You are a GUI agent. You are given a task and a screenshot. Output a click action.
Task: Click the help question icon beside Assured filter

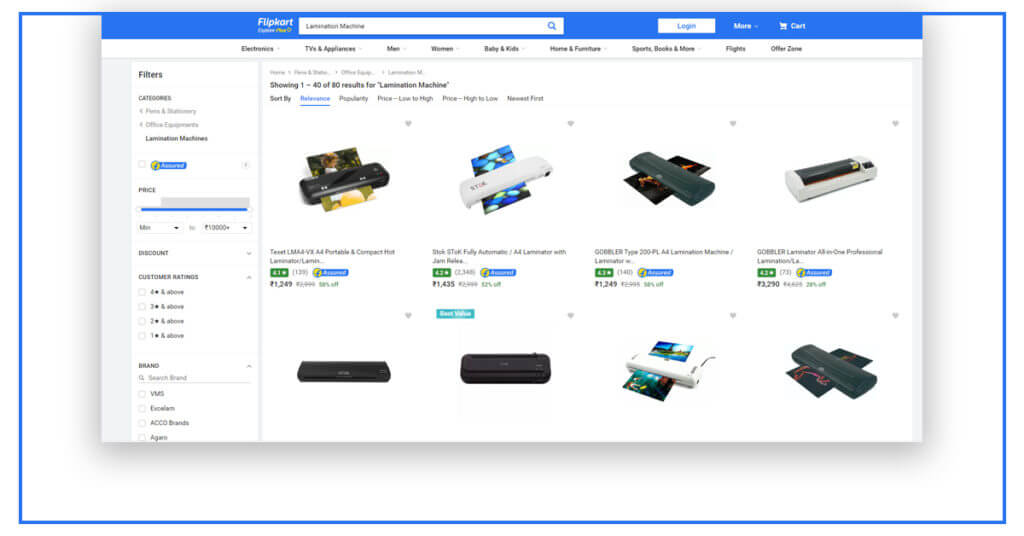pos(246,165)
